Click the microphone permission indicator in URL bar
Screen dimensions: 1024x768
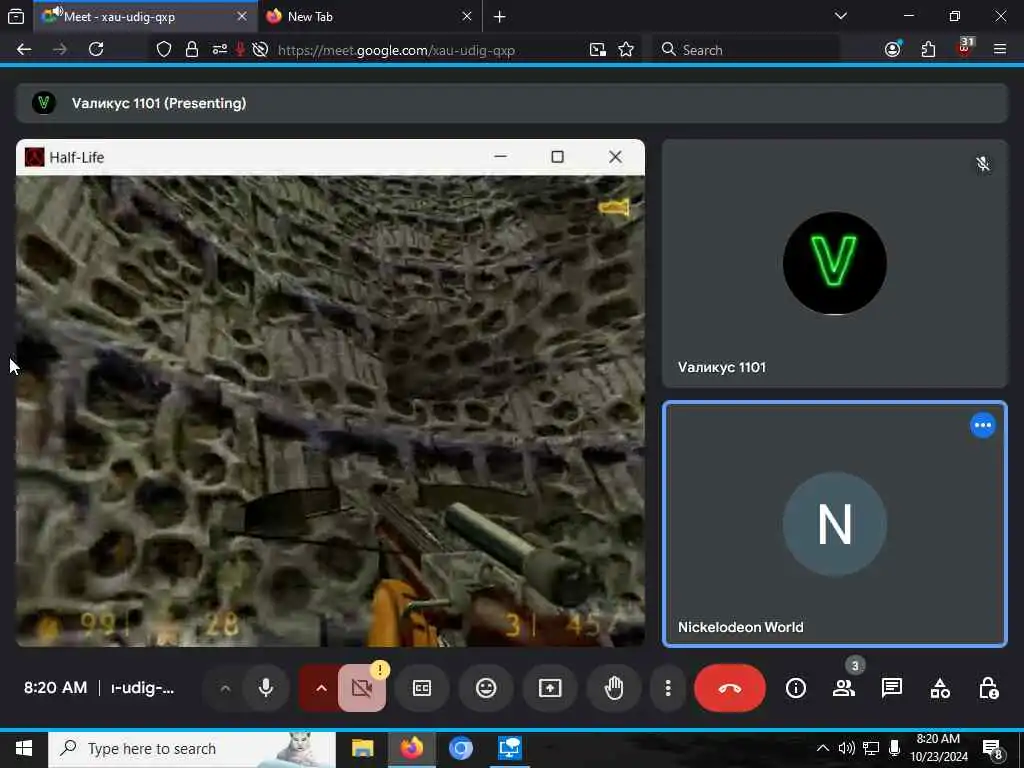pyautogui.click(x=240, y=50)
